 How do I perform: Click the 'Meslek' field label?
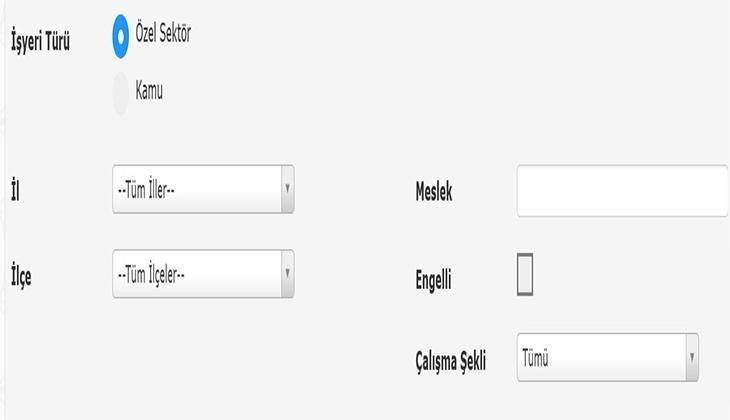tap(433, 192)
